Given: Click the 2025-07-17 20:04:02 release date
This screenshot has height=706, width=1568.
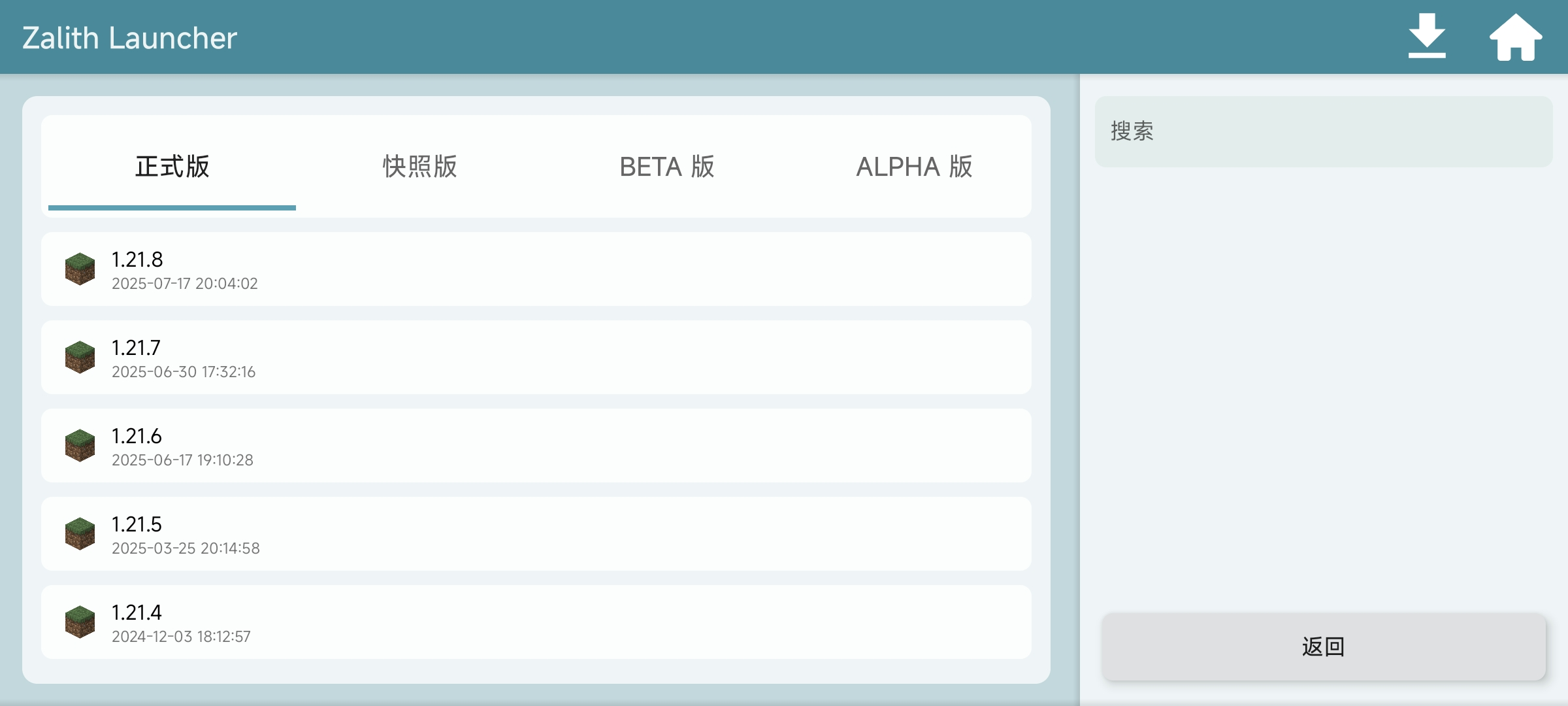Looking at the screenshot, I should 184,284.
